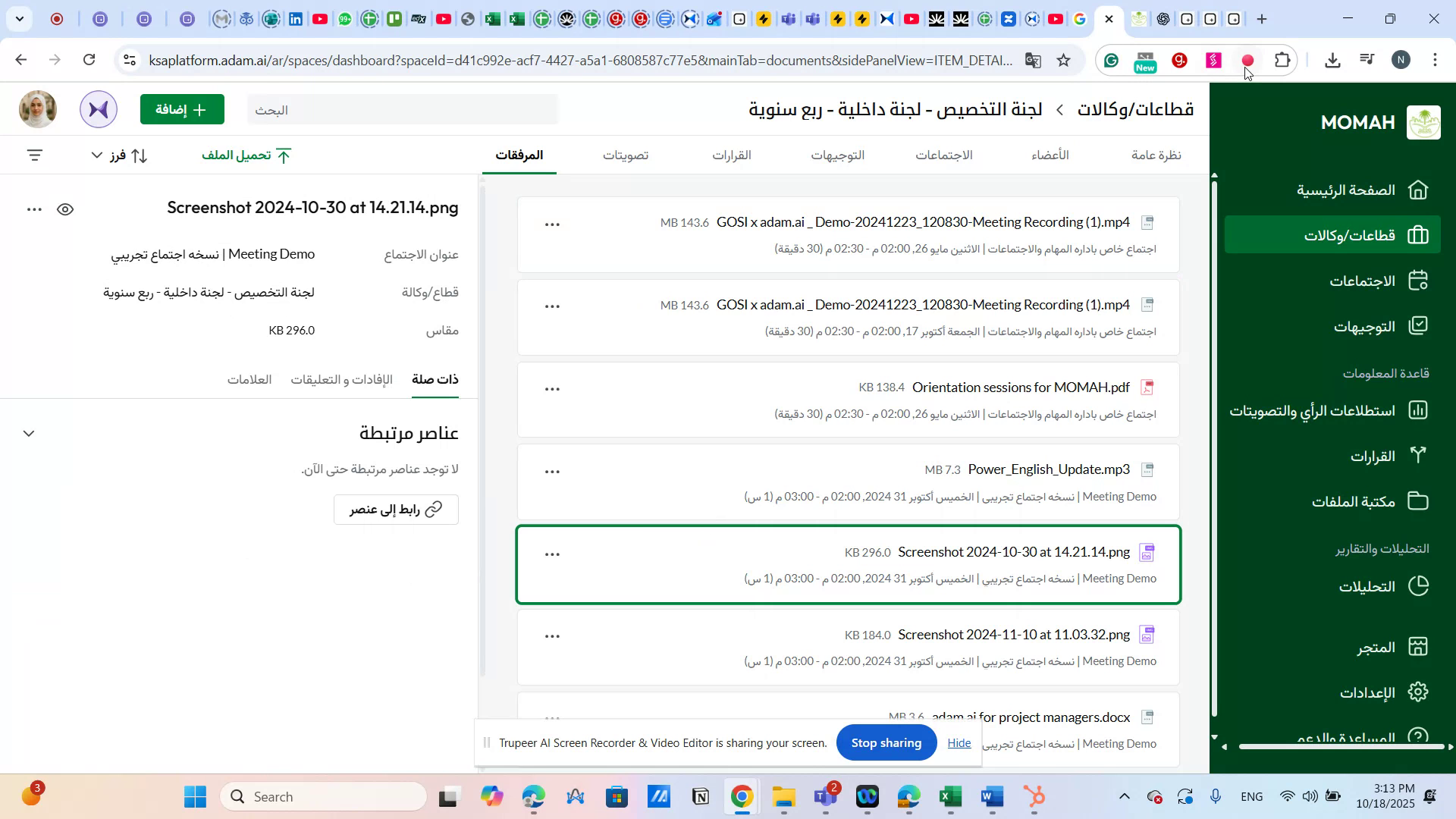Open الاجتماعات from the sidebar
The image size is (1456, 819).
[x=1363, y=280]
